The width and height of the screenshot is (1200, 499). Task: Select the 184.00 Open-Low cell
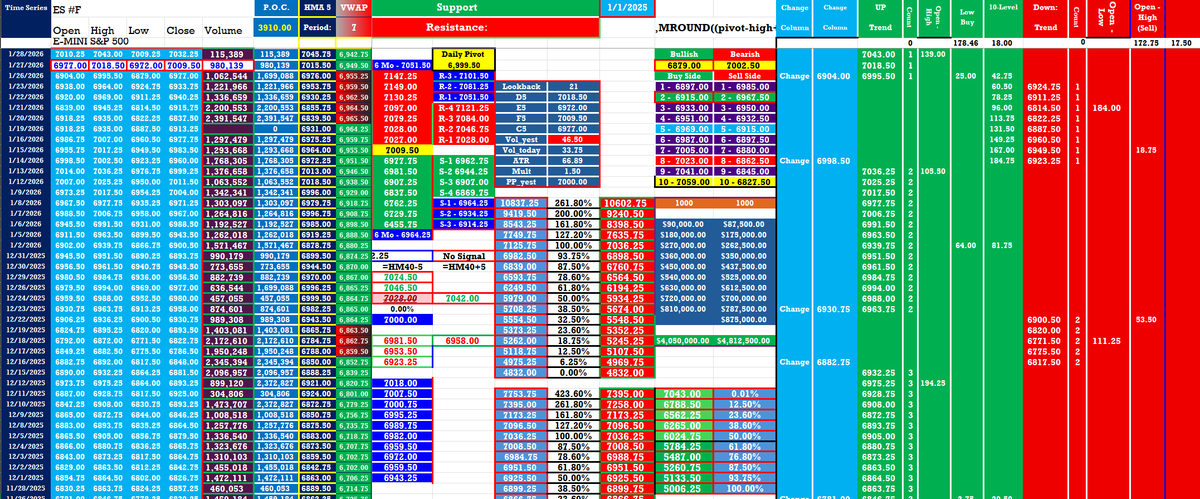[x=1105, y=107]
